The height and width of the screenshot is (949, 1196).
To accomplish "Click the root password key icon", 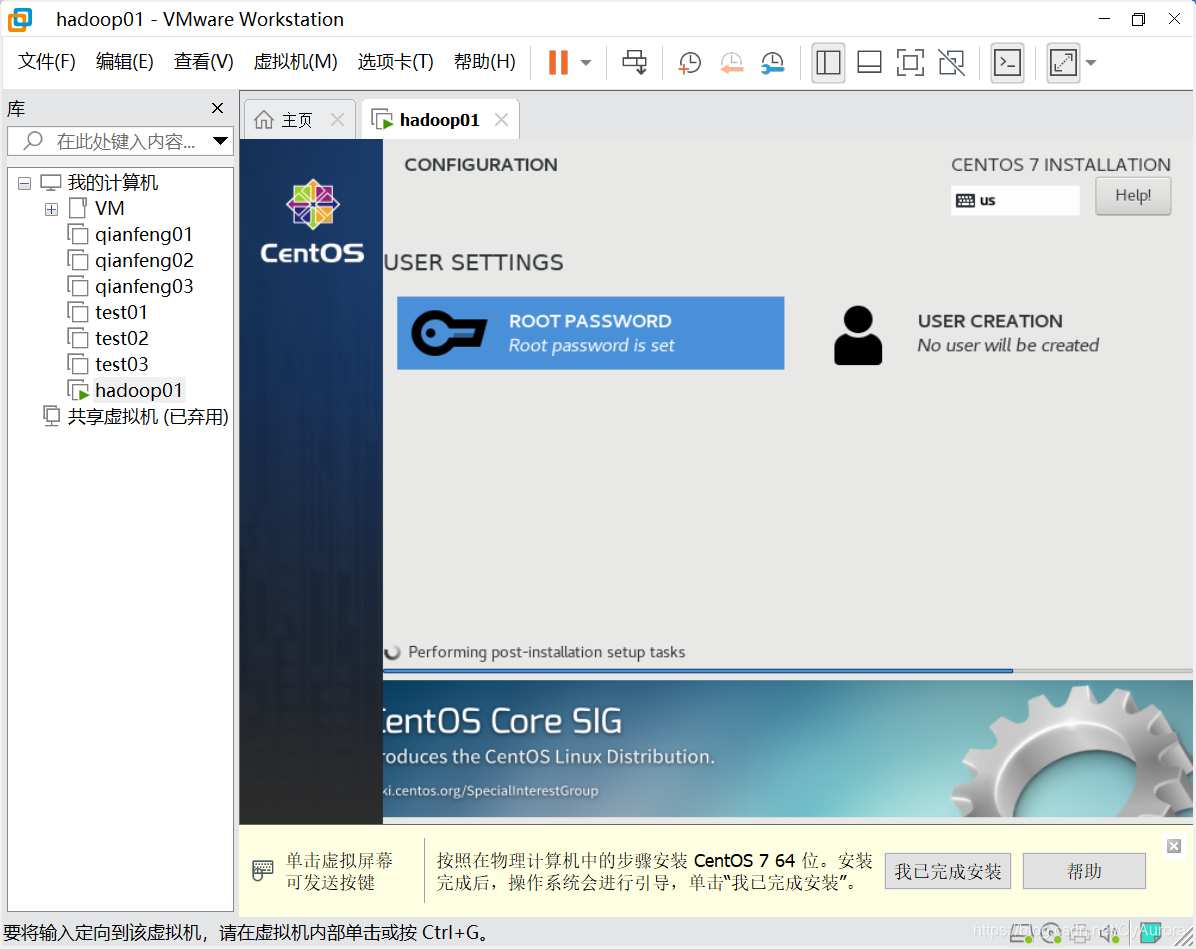I will 448,333.
